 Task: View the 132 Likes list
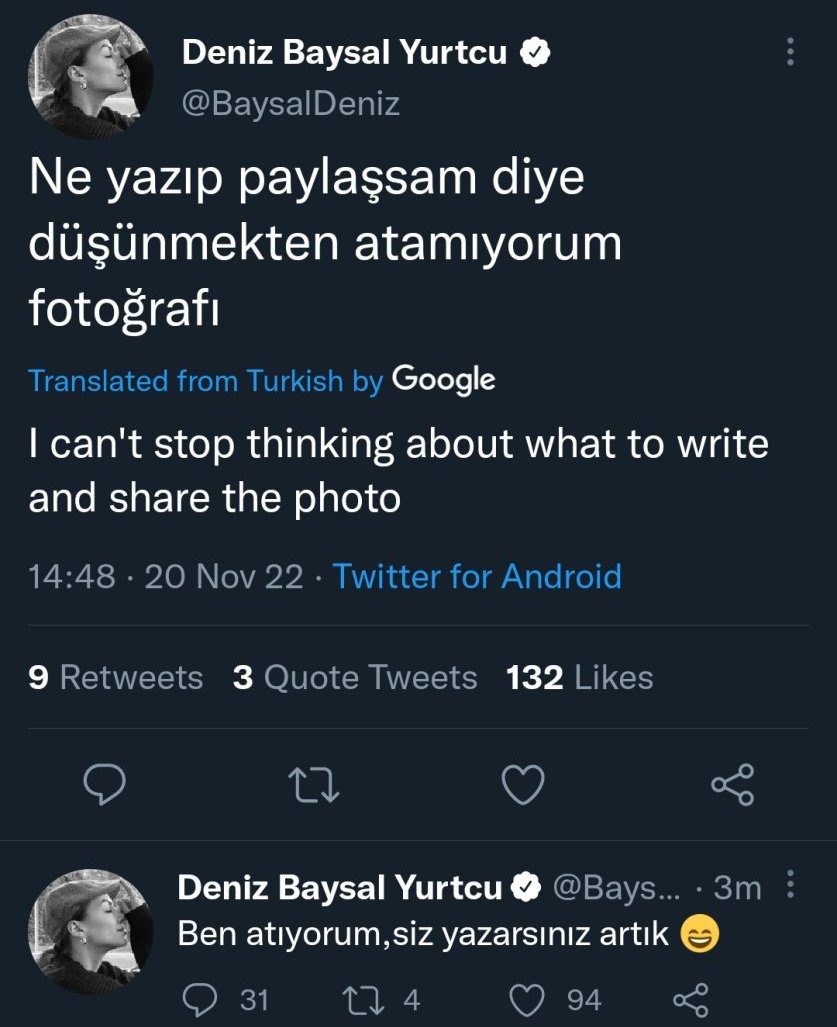pos(580,678)
